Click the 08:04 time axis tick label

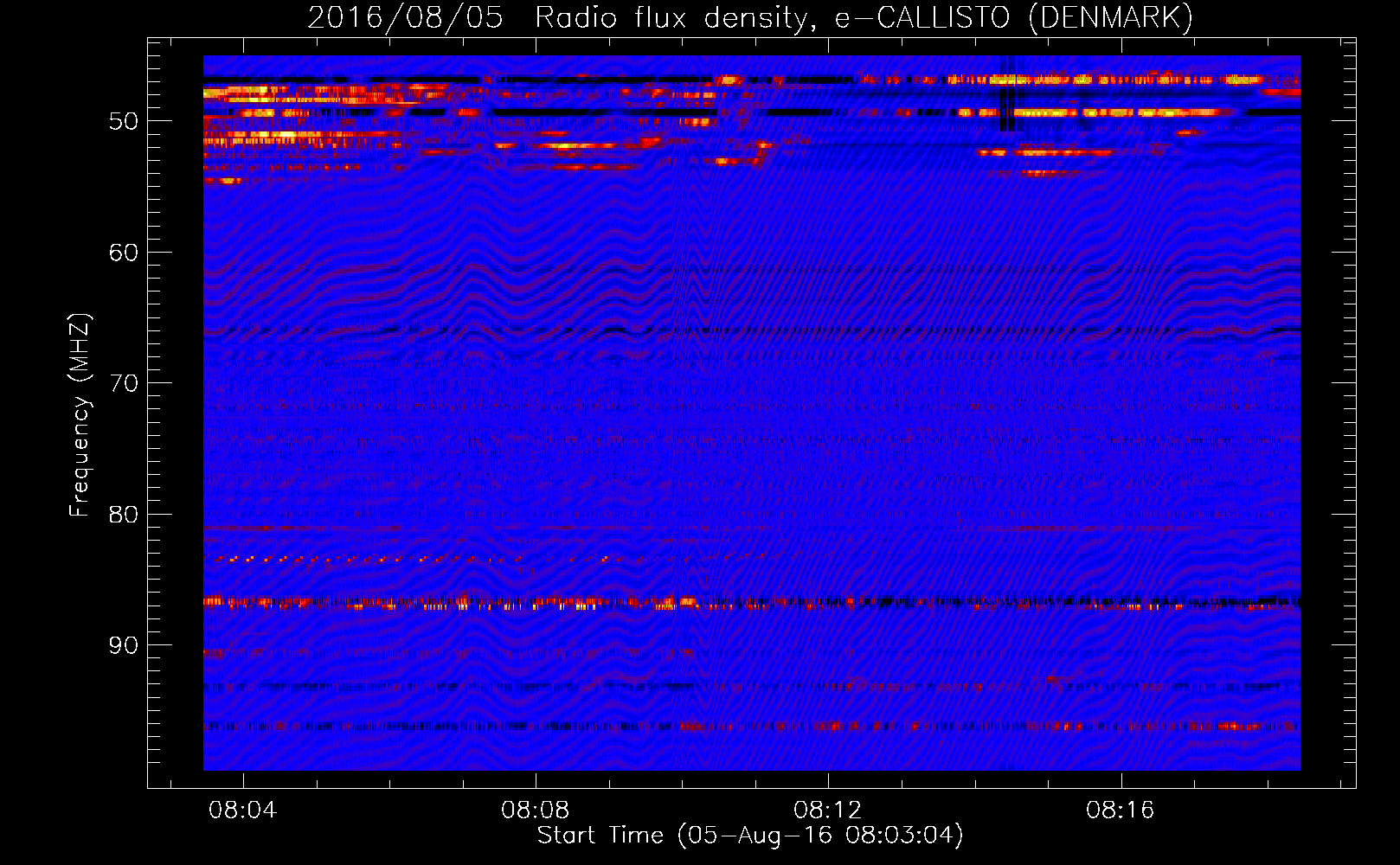click(243, 811)
